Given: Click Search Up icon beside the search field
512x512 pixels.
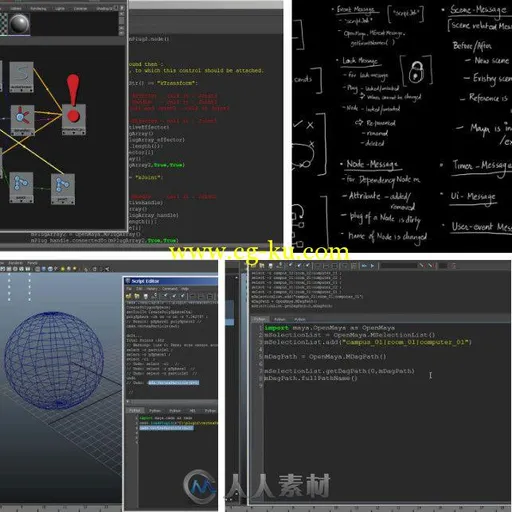Looking at the screenshot, I should (431, 266).
